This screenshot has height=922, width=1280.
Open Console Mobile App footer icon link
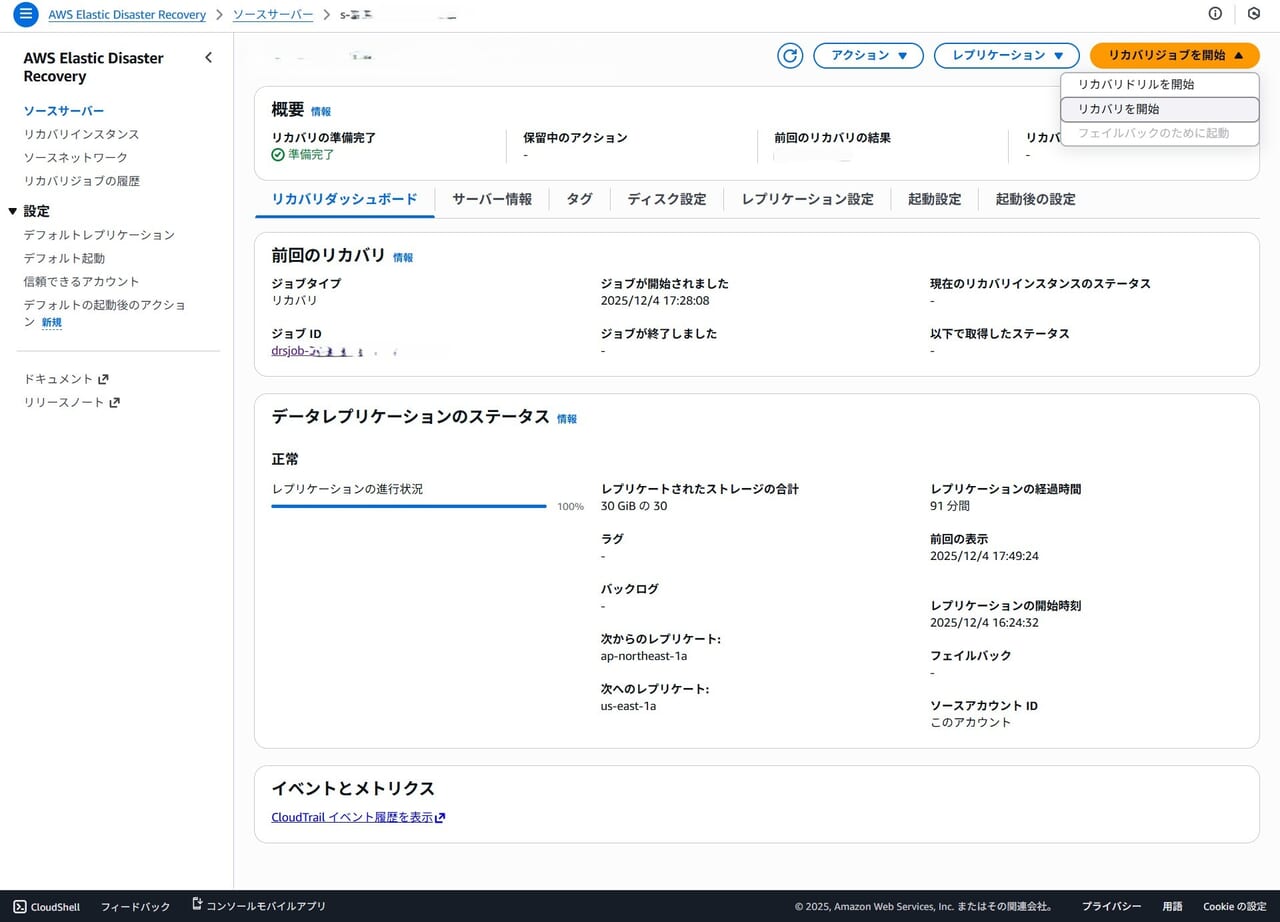[x=258, y=906]
